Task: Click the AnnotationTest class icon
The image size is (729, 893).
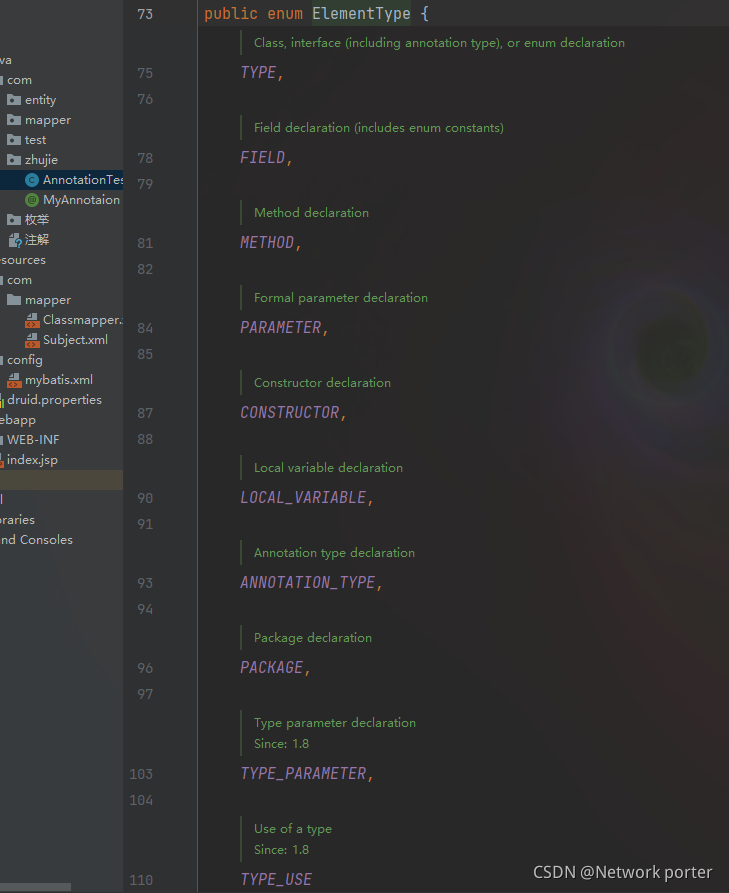Action: (32, 180)
